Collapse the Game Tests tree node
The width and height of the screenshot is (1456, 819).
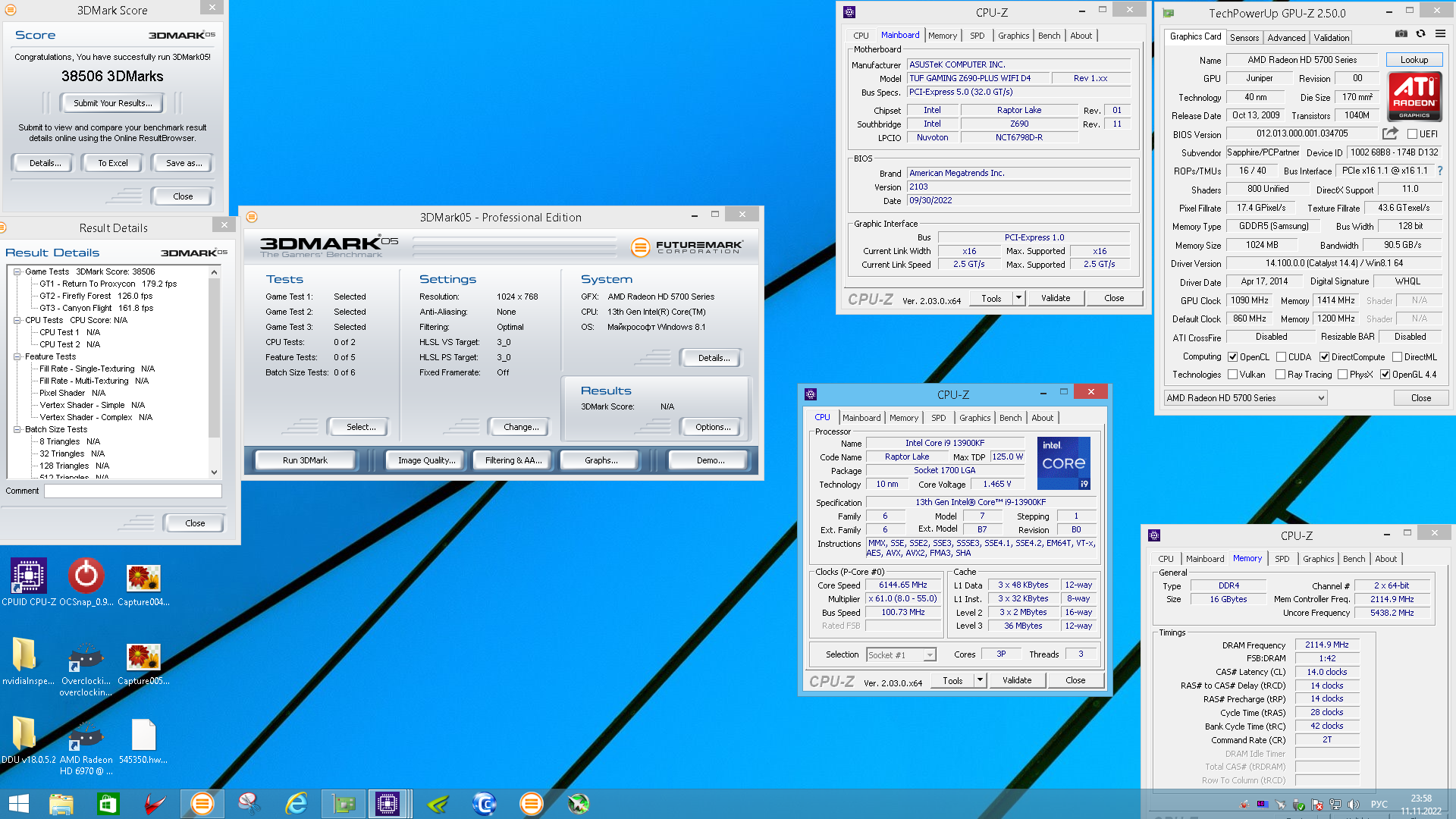[x=17, y=271]
